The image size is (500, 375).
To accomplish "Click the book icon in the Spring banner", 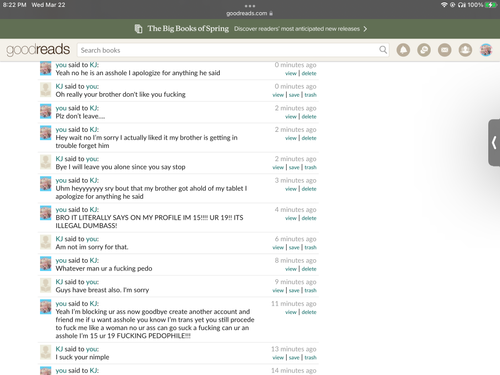I will (x=138, y=29).
